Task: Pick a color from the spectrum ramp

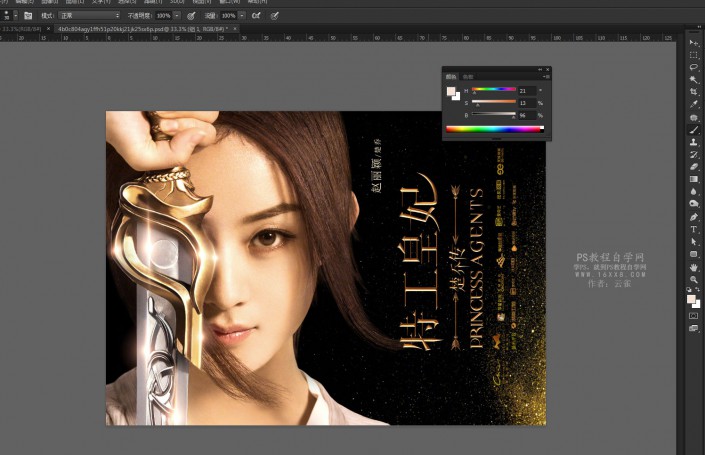Action: pyautogui.click(x=493, y=129)
